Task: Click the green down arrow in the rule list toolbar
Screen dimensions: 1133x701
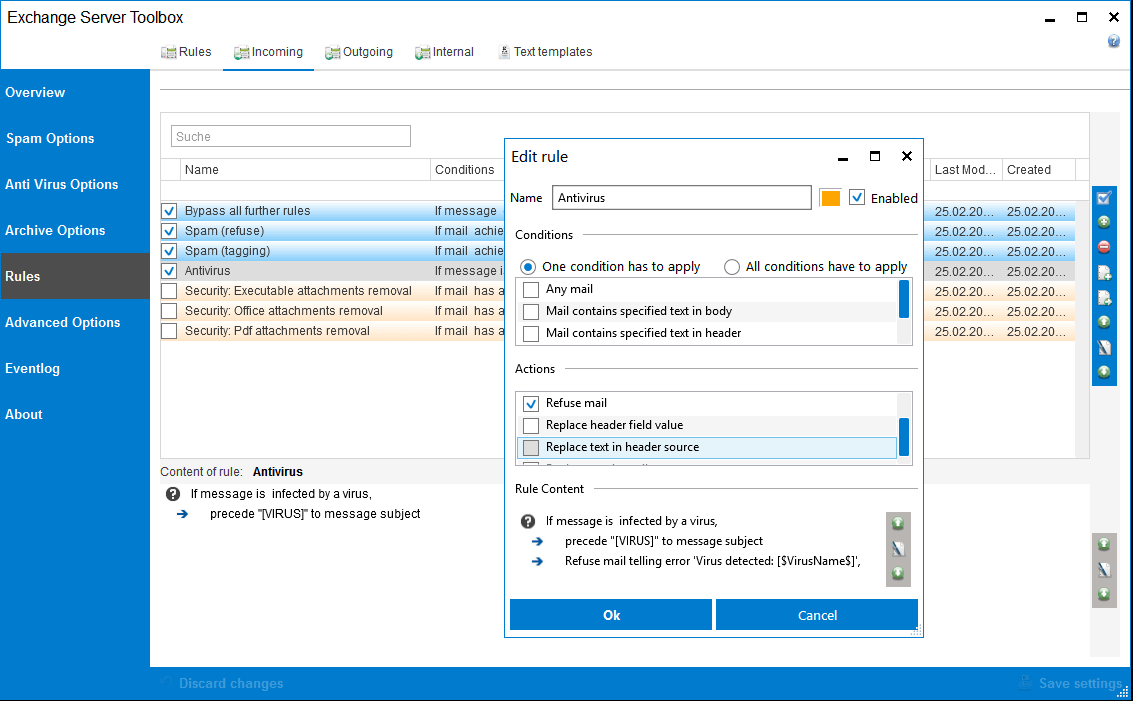Action: point(1104,372)
